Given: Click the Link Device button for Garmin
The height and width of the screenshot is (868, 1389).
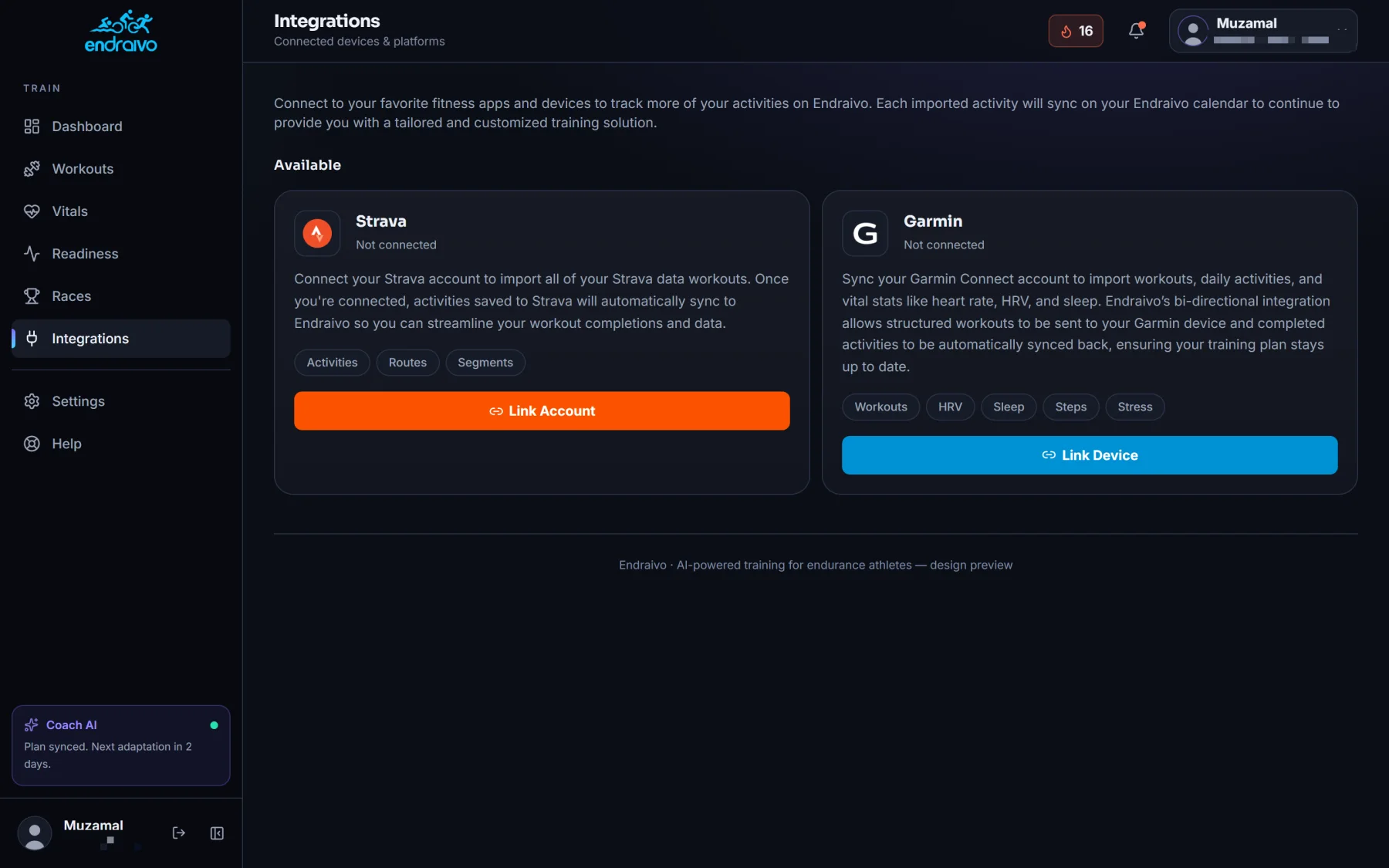Looking at the screenshot, I should 1090,455.
